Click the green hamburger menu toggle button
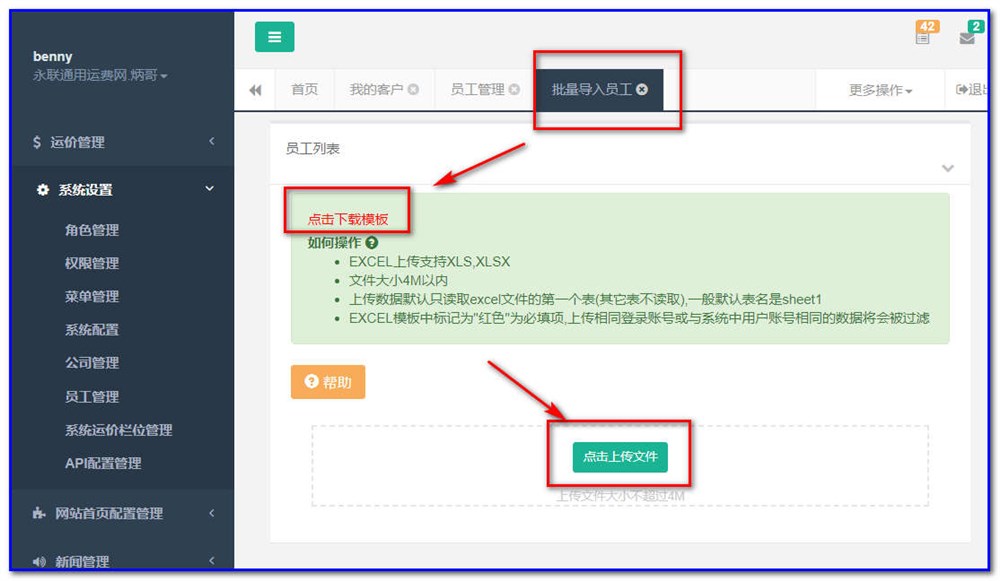The height and width of the screenshot is (581, 1000). click(274, 37)
